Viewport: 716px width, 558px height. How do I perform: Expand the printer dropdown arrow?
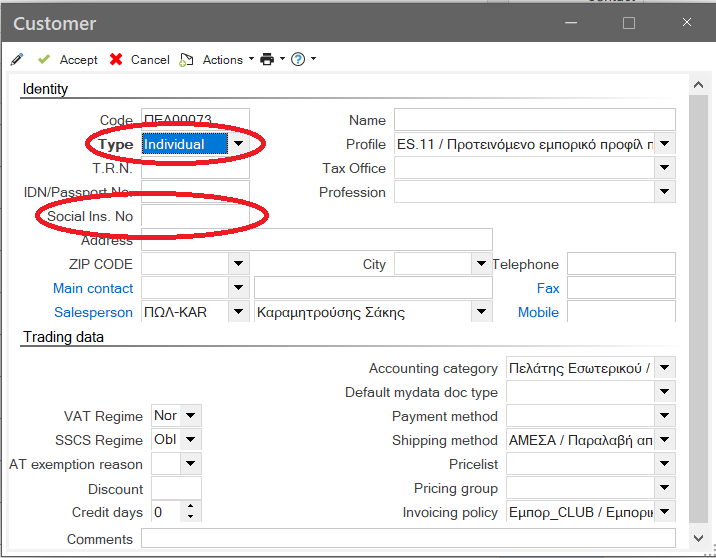click(282, 59)
